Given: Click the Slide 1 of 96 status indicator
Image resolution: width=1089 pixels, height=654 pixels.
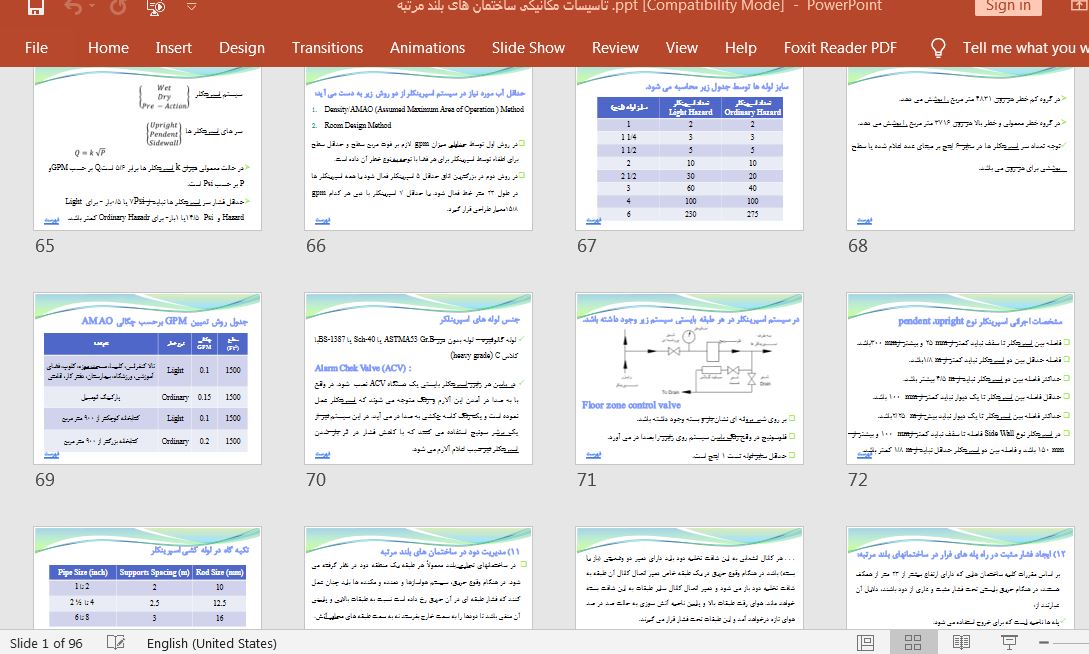Looking at the screenshot, I should click(46, 644).
